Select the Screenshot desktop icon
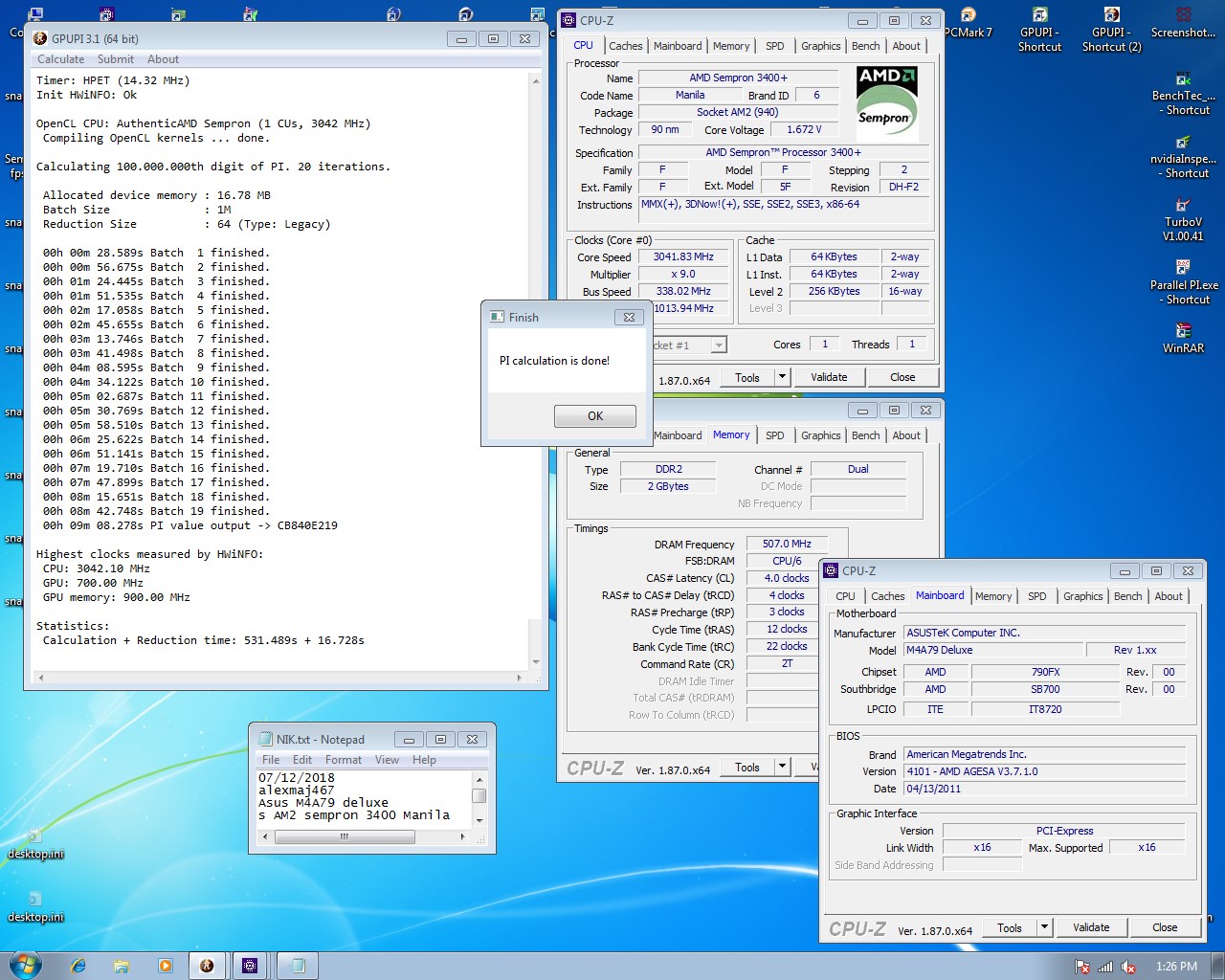 1183,23
